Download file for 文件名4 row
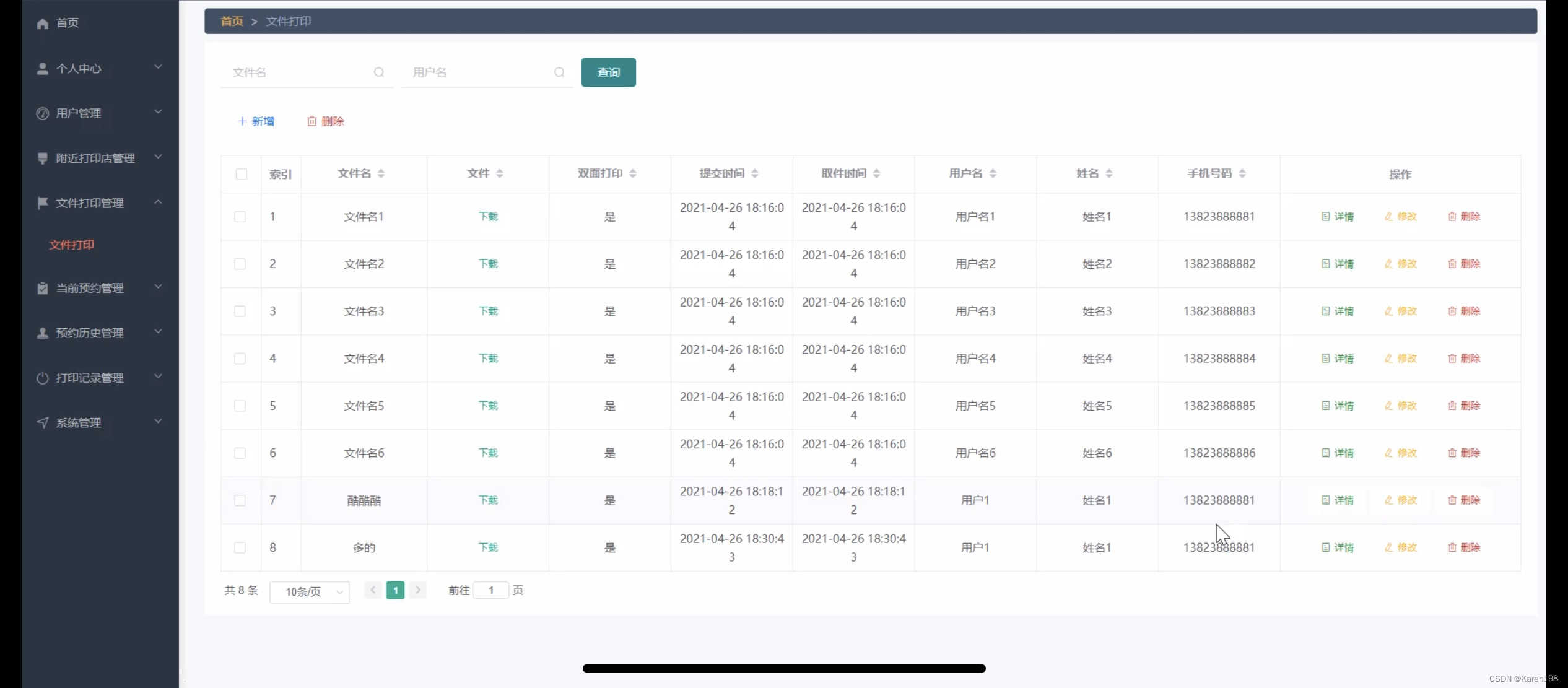The height and width of the screenshot is (688, 1568). 488,359
